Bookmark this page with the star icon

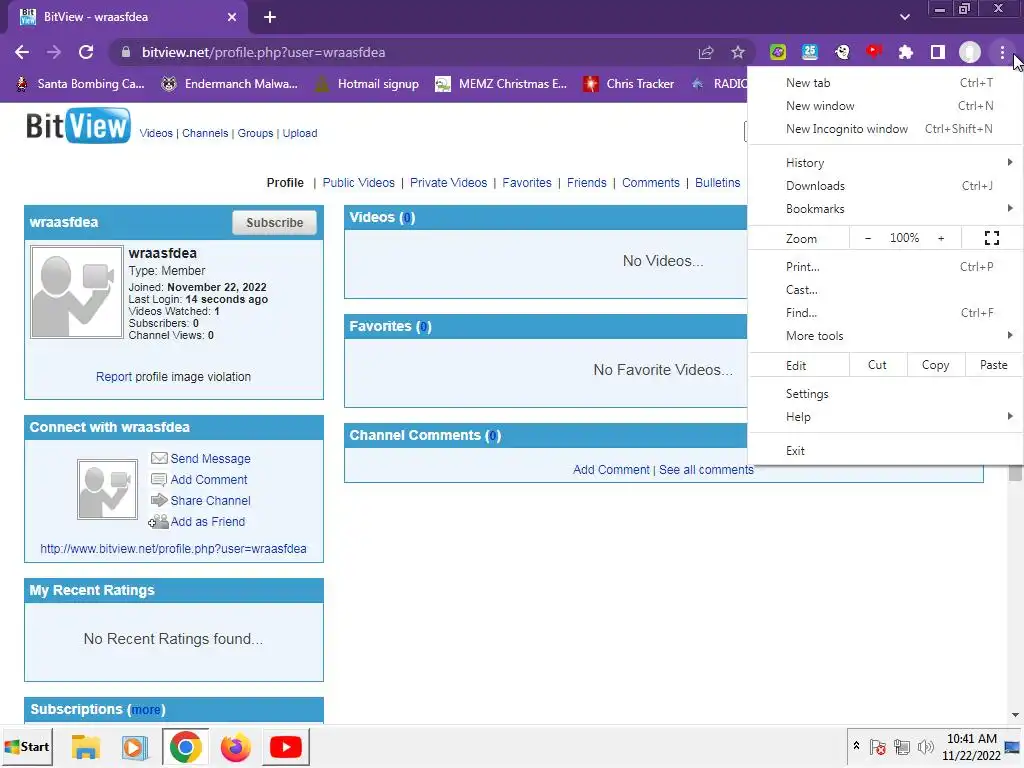click(x=738, y=52)
